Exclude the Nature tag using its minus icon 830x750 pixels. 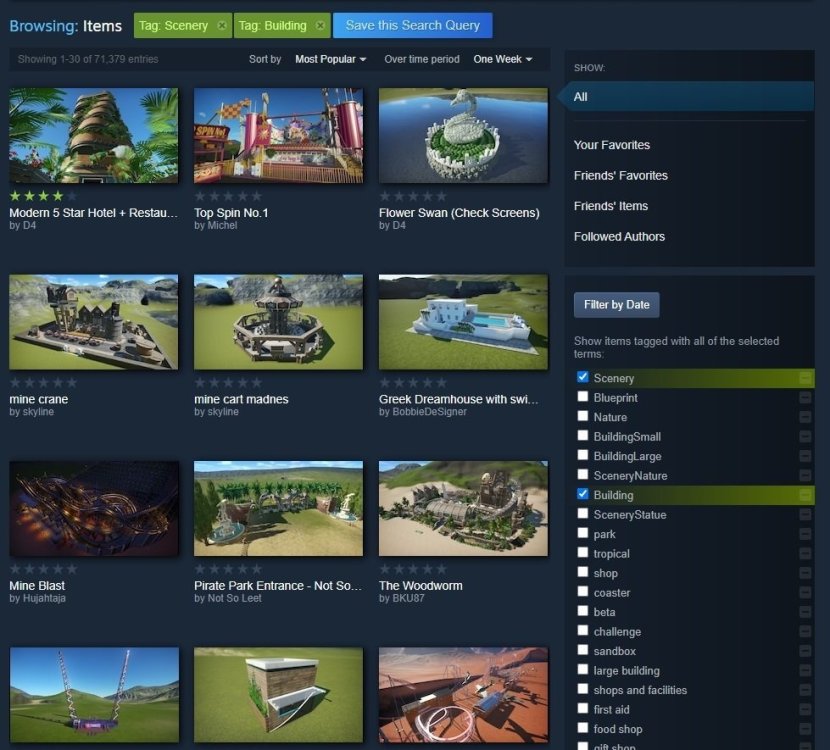(808, 417)
